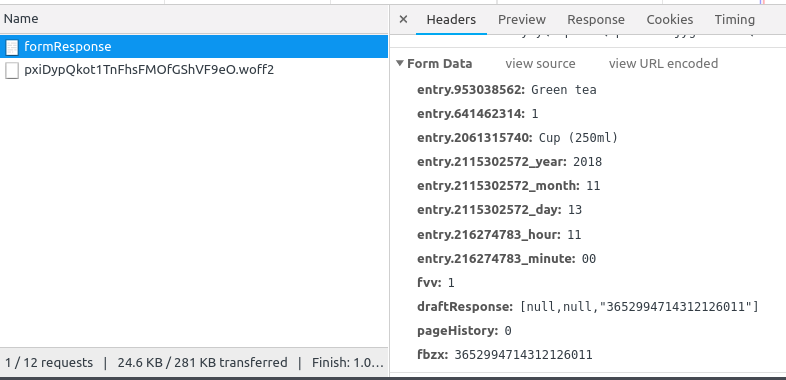Viewport: 786px width, 380px height.
Task: Click the entry.216274783_hour key
Action: point(489,235)
